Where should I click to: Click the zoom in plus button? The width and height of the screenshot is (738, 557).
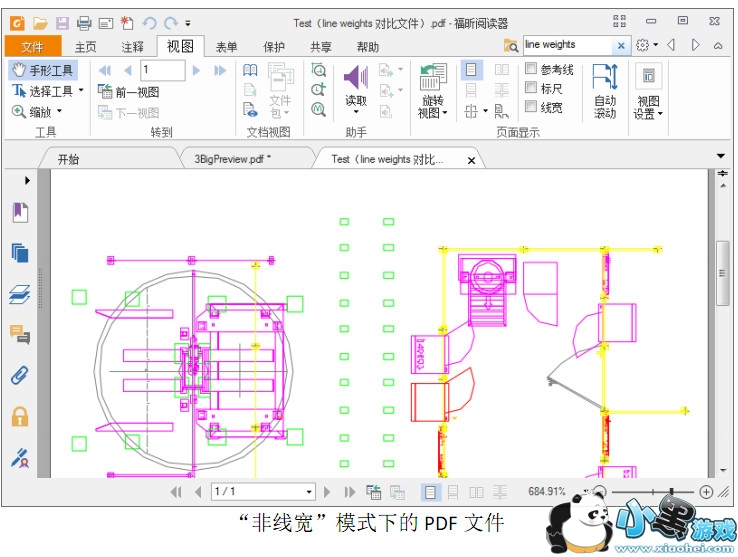pyautogui.click(x=706, y=492)
